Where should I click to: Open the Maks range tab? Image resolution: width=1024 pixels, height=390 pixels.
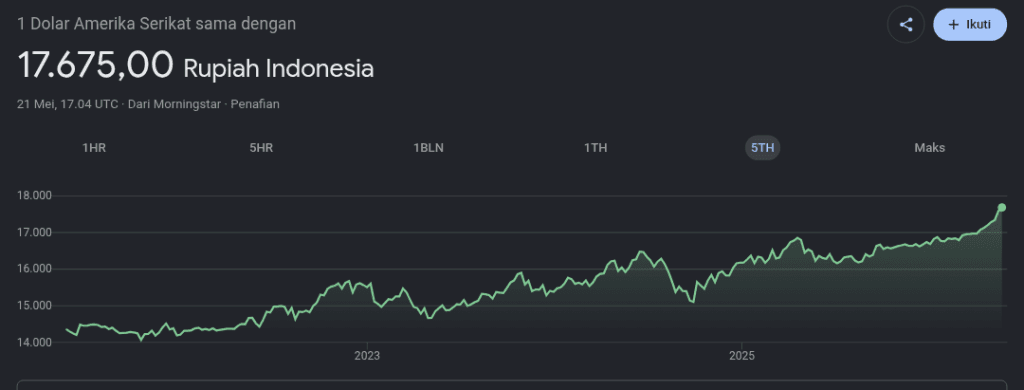coord(929,148)
